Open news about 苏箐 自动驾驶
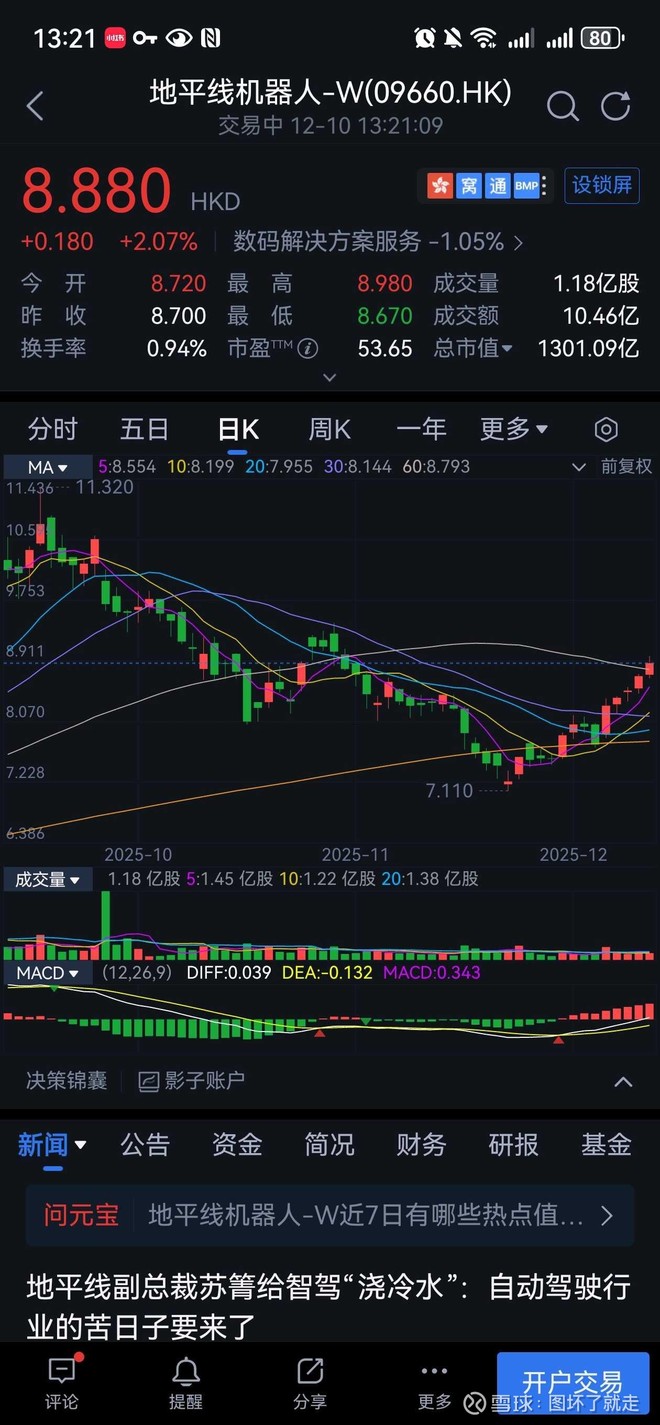This screenshot has height=1425, width=660. (328, 1307)
